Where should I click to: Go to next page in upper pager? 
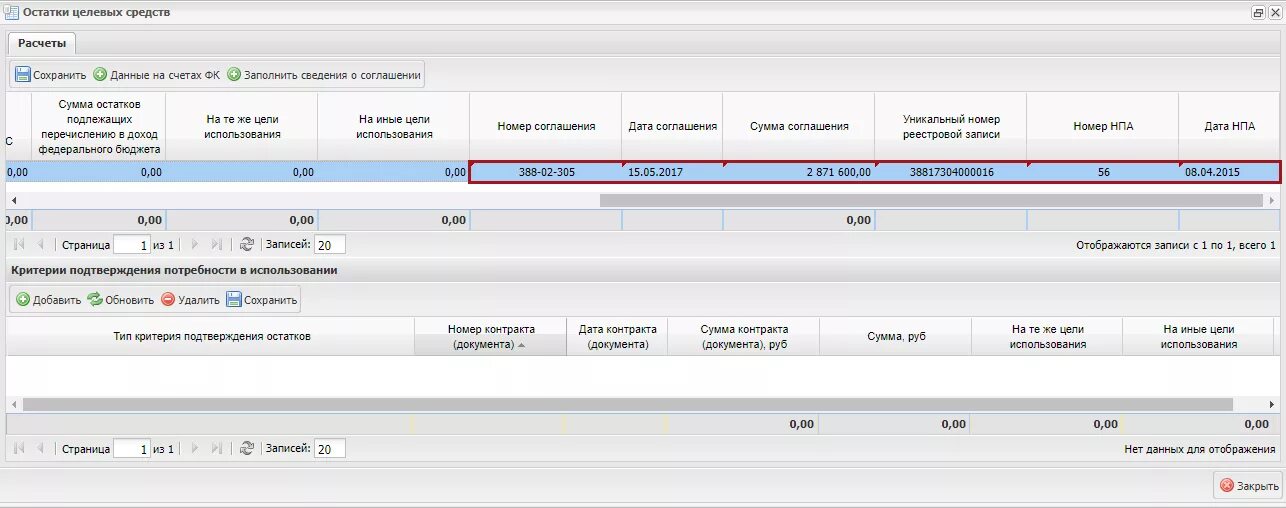[x=195, y=245]
